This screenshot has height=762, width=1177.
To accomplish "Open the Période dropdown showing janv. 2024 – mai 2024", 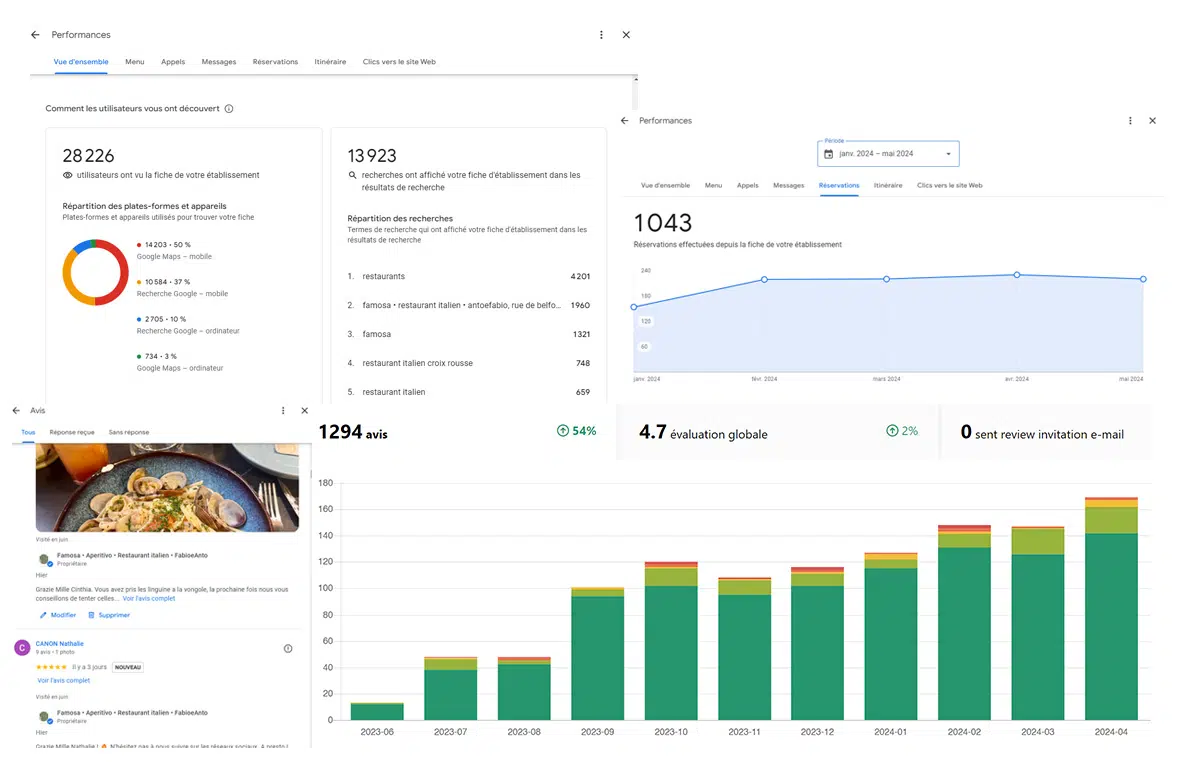I will click(x=888, y=154).
